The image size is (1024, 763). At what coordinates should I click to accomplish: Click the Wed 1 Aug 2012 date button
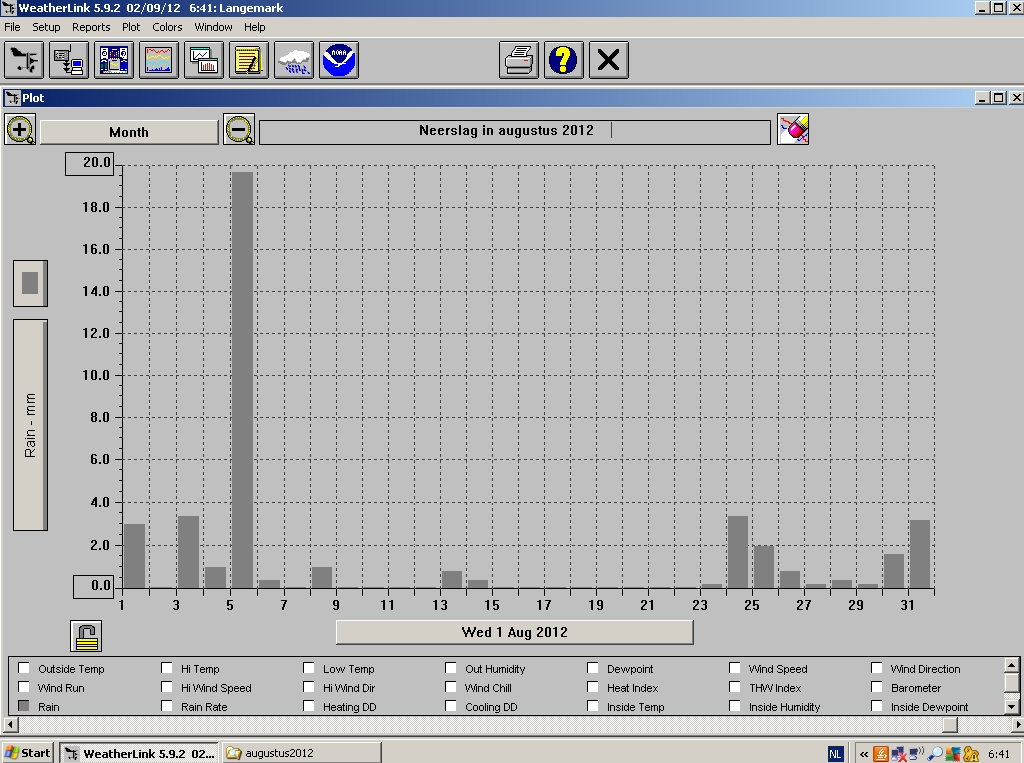515,632
